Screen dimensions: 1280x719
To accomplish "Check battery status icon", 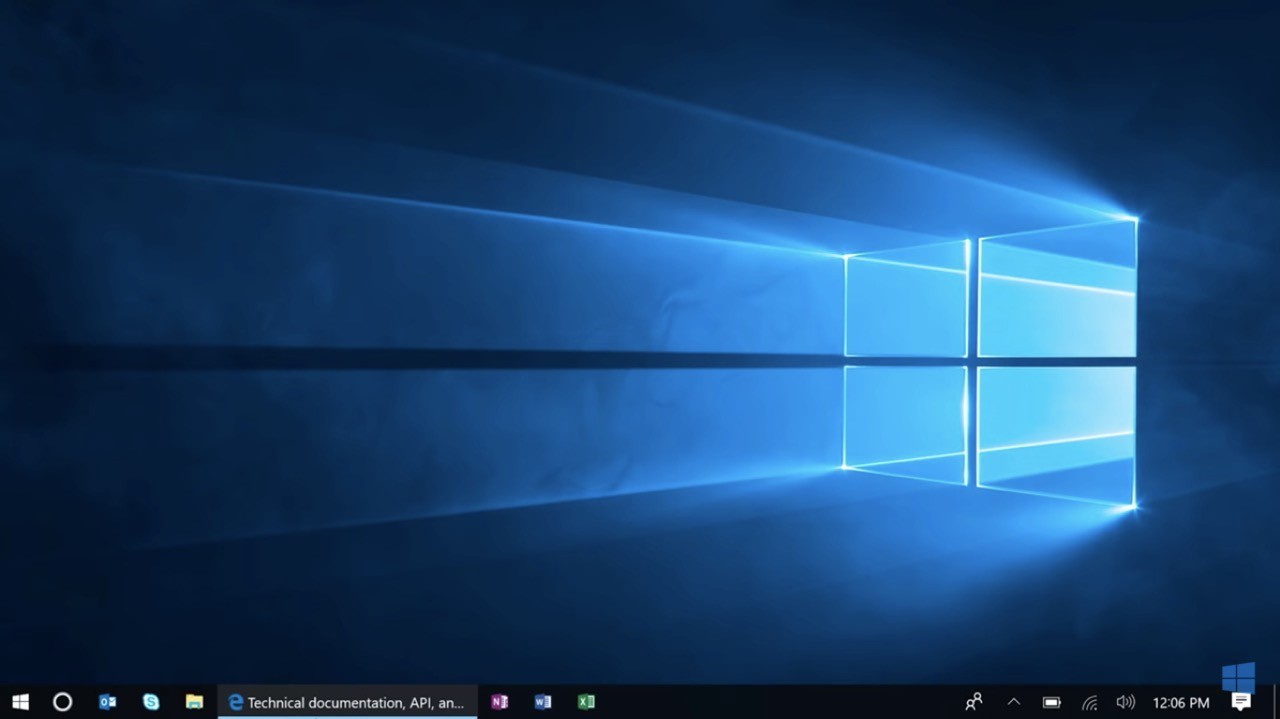I will click(1051, 702).
